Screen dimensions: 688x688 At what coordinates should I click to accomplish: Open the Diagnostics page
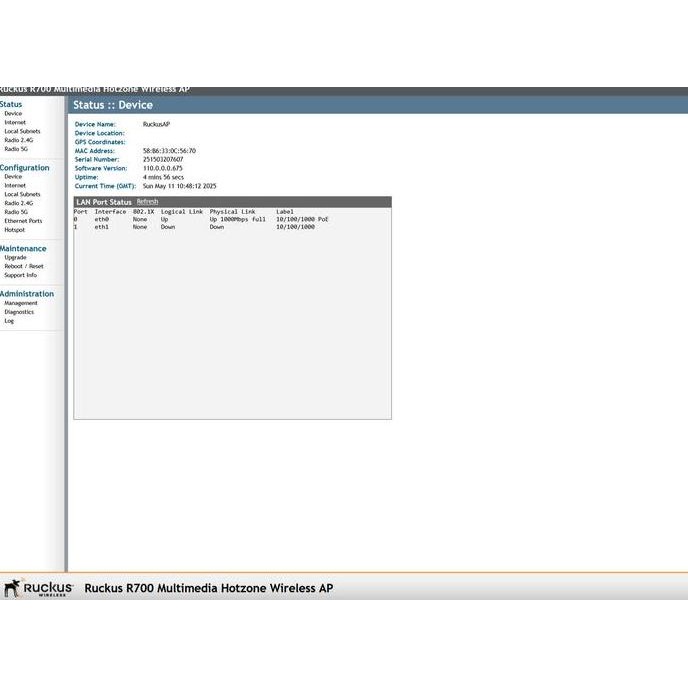19,312
